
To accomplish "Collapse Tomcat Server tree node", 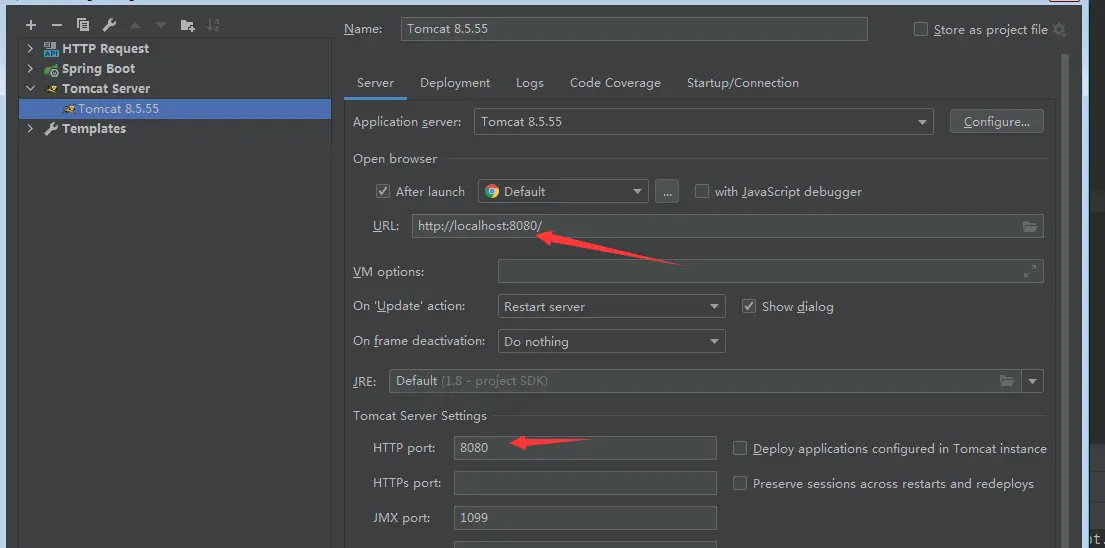I will (30, 89).
